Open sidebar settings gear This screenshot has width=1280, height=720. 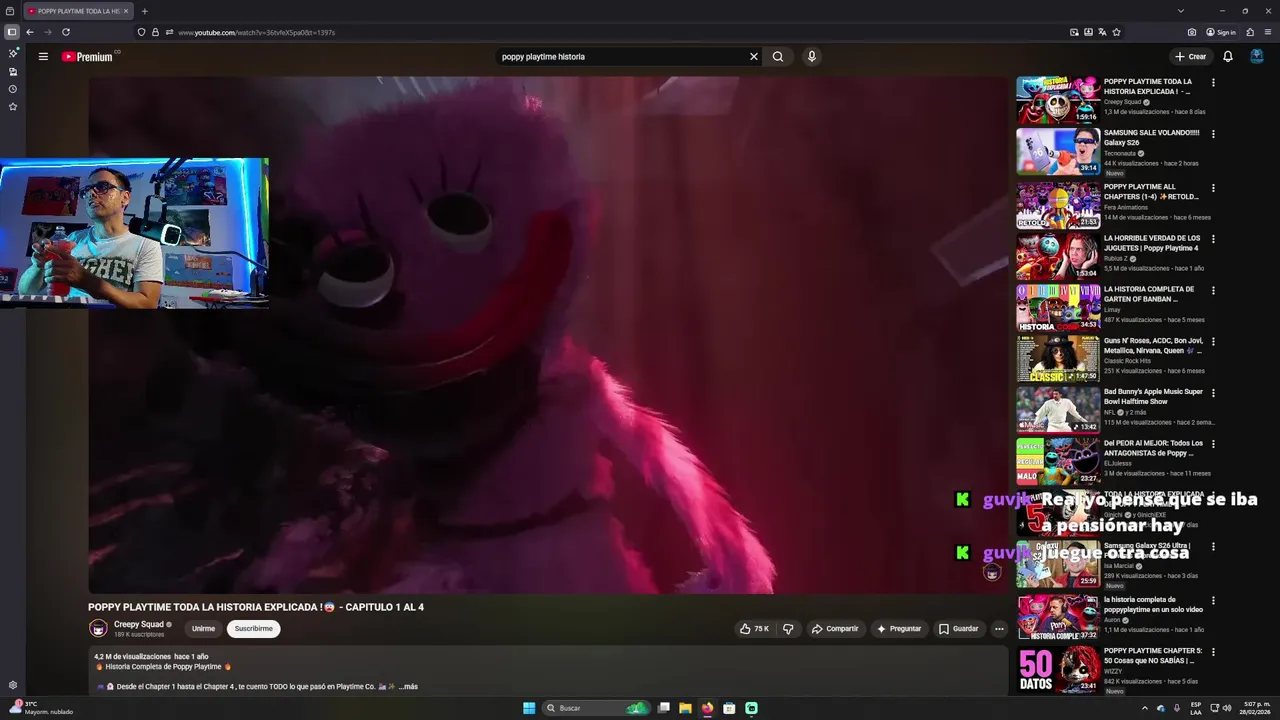coord(13,685)
